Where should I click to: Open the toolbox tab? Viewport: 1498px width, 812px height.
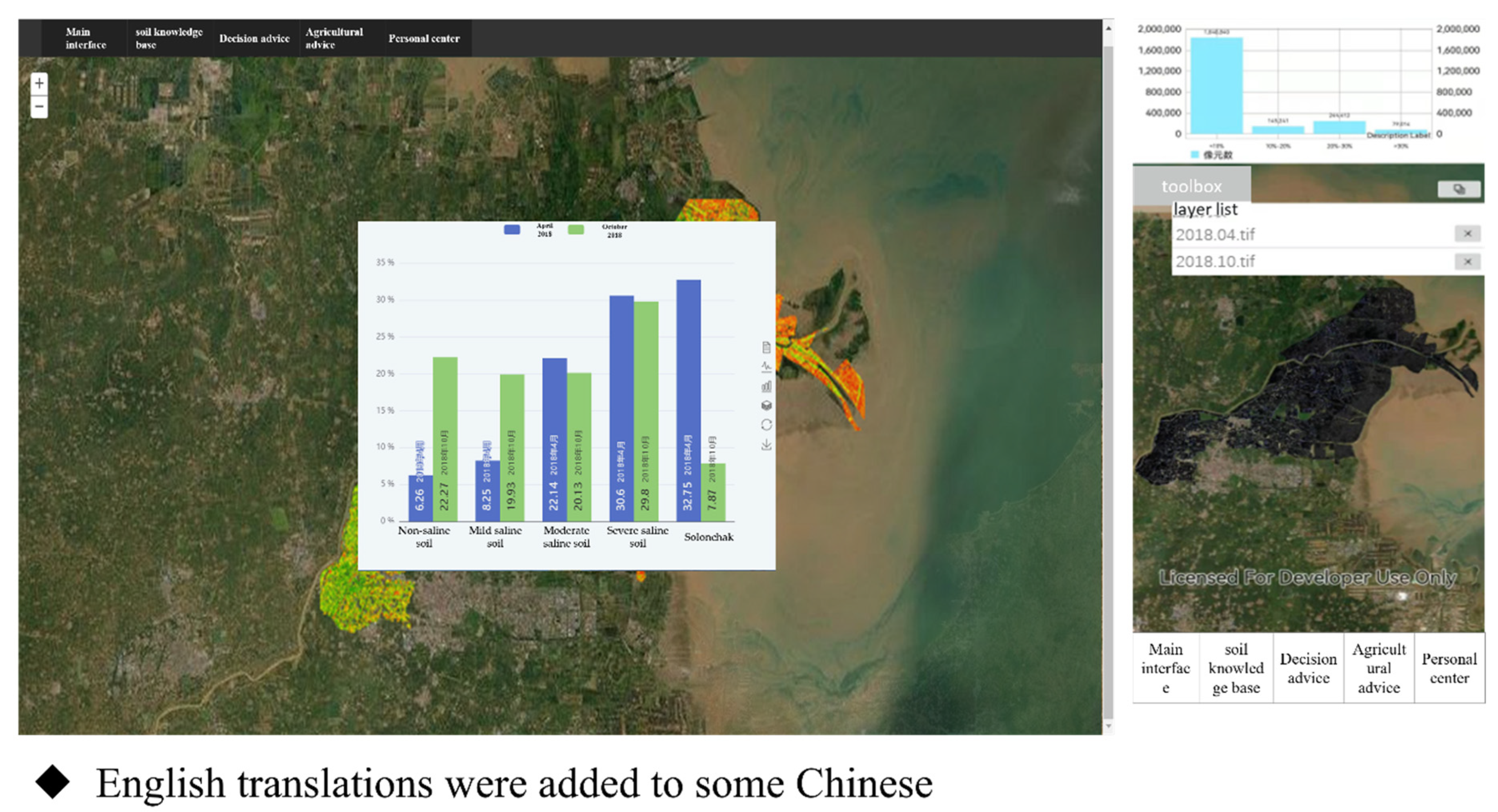click(x=1191, y=186)
